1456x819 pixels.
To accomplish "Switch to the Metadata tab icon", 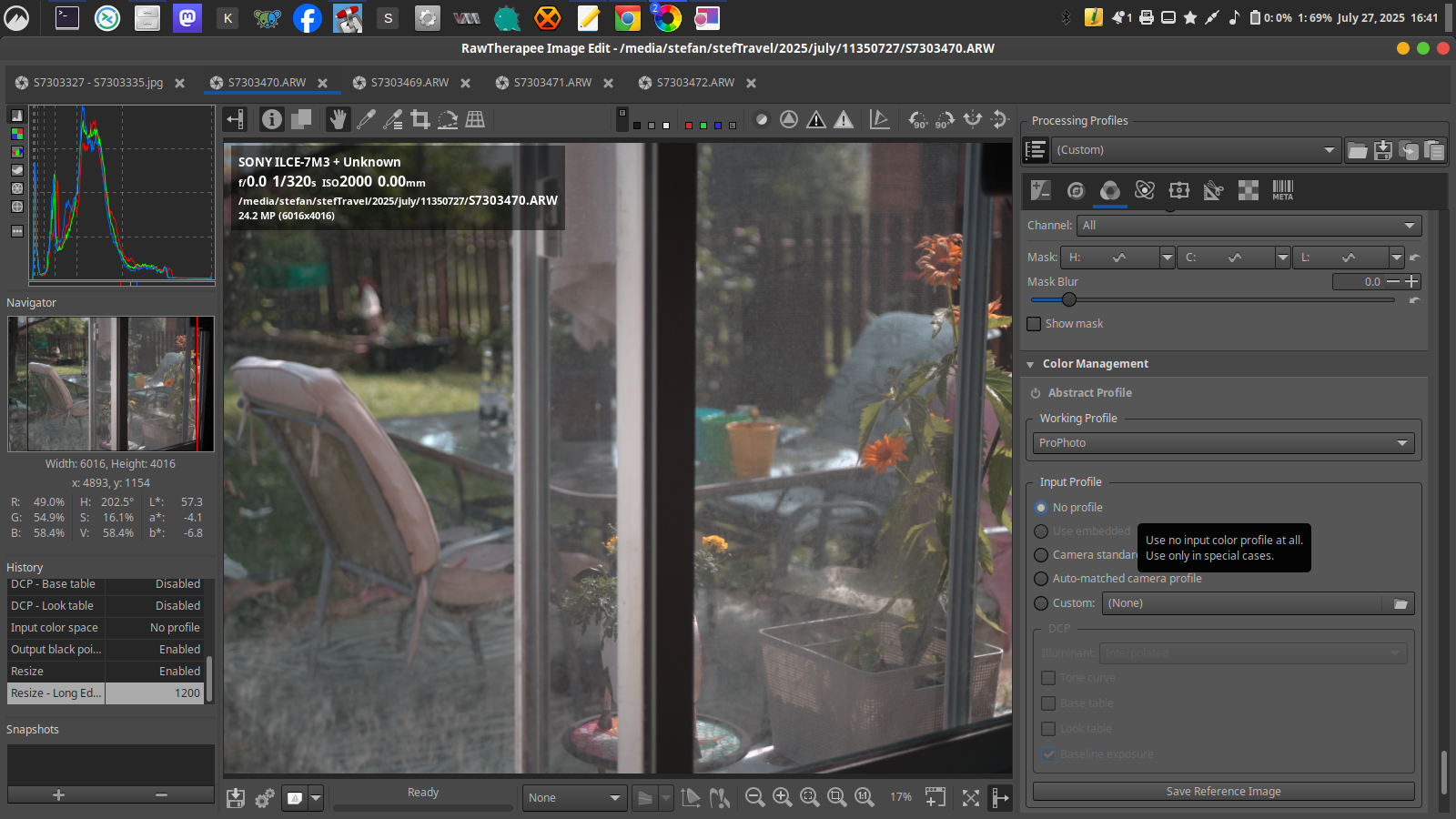I will (x=1282, y=190).
